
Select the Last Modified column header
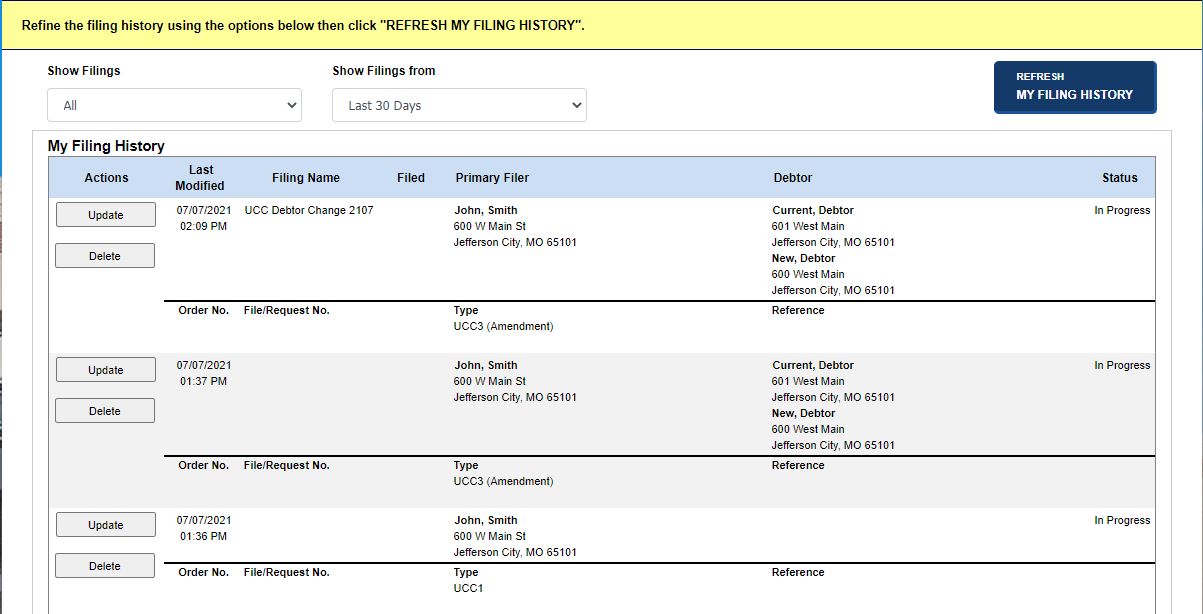199,177
